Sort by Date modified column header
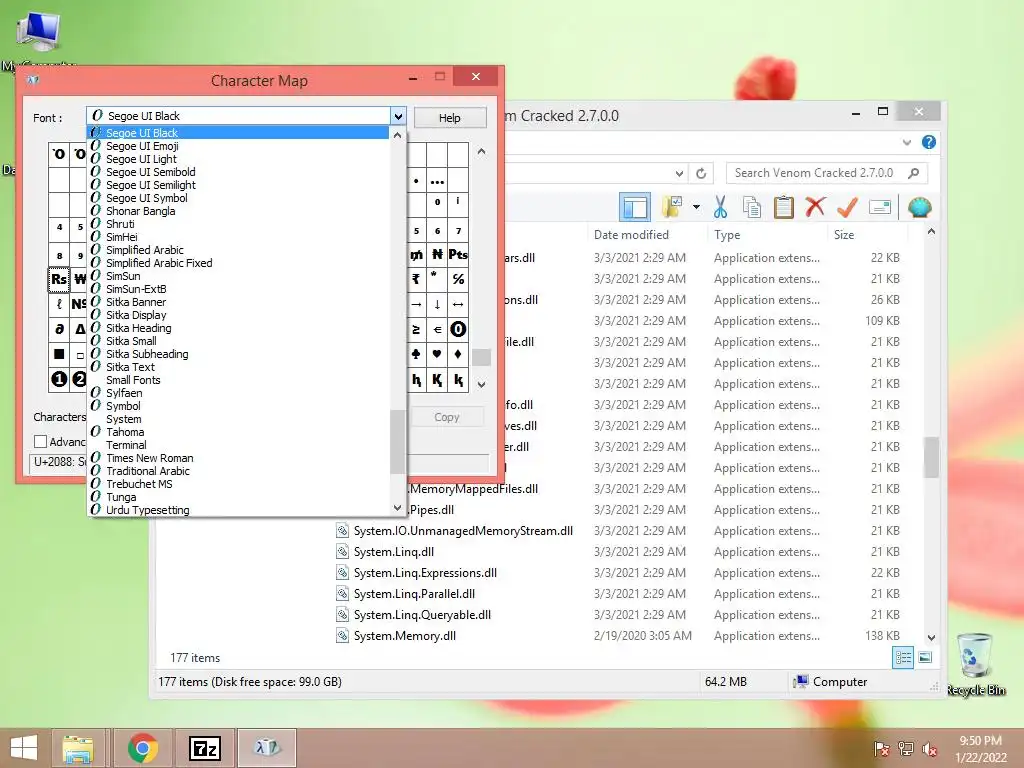This screenshot has width=1024, height=768. tap(631, 235)
